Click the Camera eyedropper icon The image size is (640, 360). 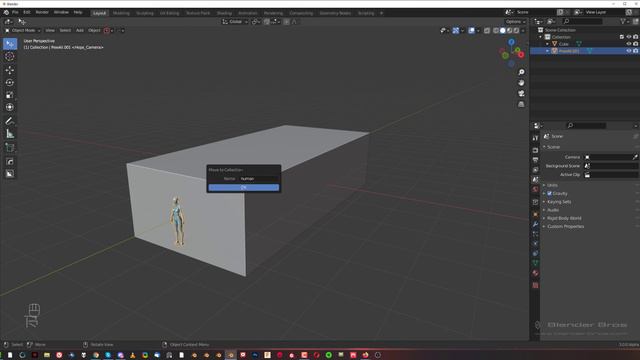(635, 157)
